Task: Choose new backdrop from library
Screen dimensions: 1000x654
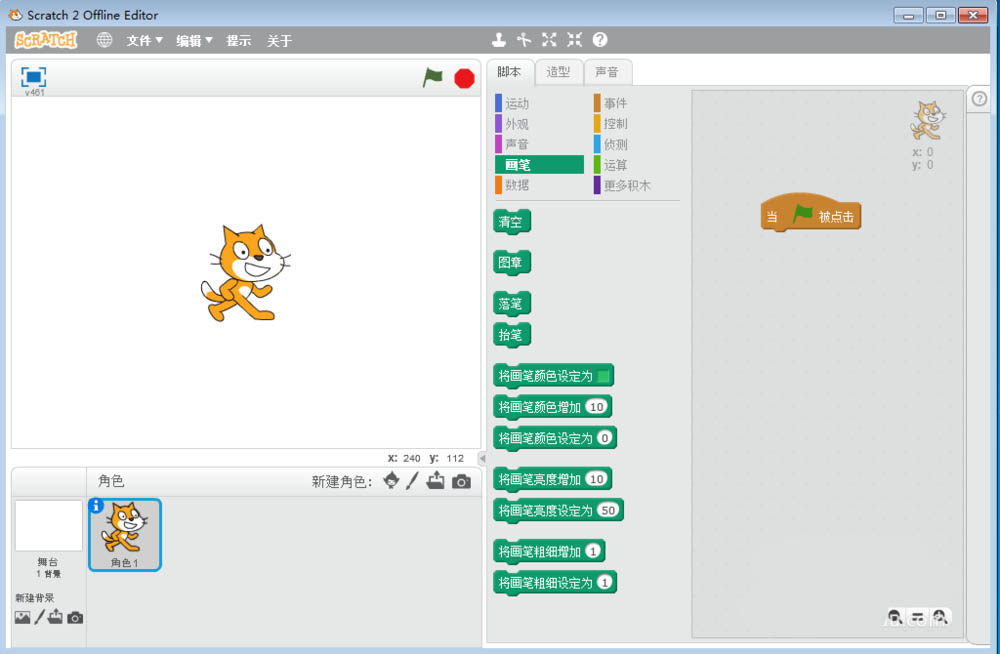Action: pos(22,617)
